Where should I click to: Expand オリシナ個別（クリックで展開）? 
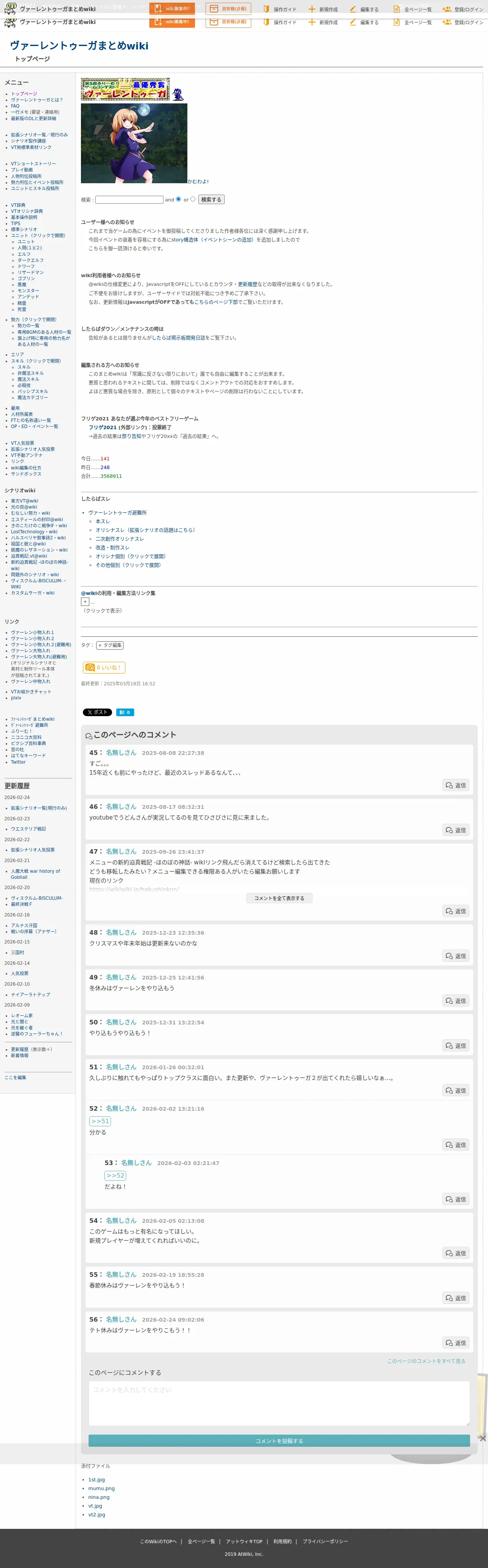click(x=131, y=556)
